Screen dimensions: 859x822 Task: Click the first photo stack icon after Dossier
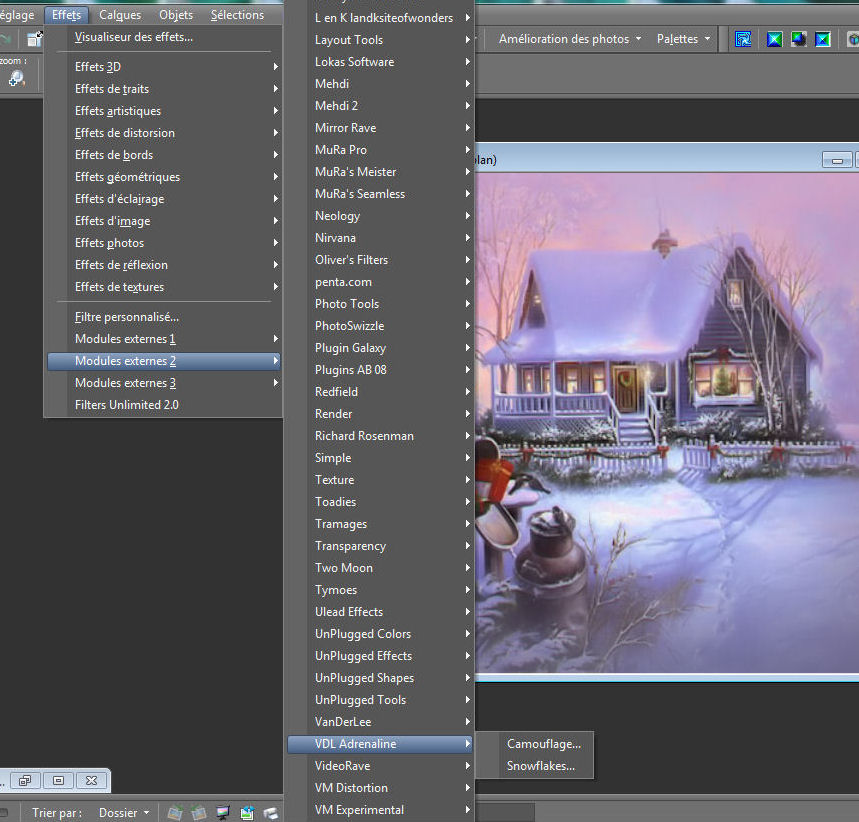175,812
